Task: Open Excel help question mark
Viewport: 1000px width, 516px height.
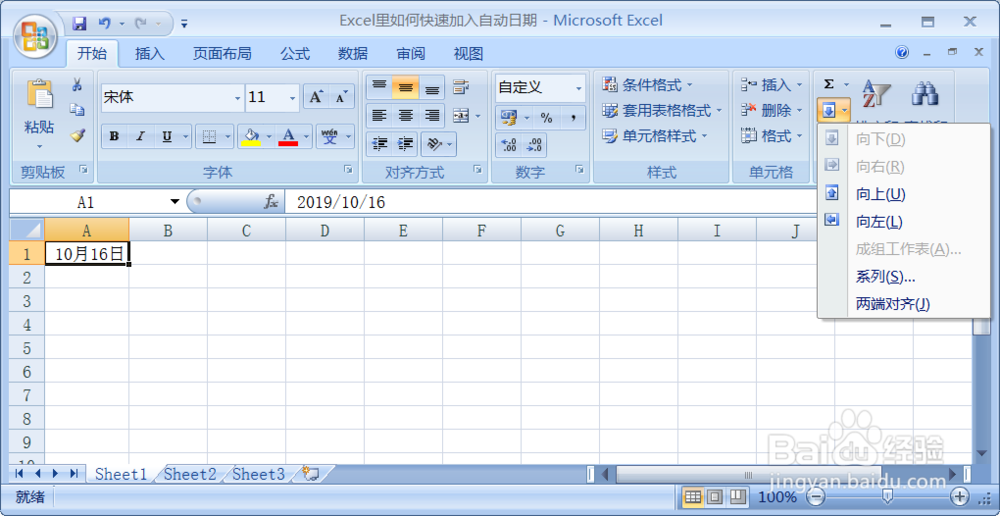Action: (902, 53)
